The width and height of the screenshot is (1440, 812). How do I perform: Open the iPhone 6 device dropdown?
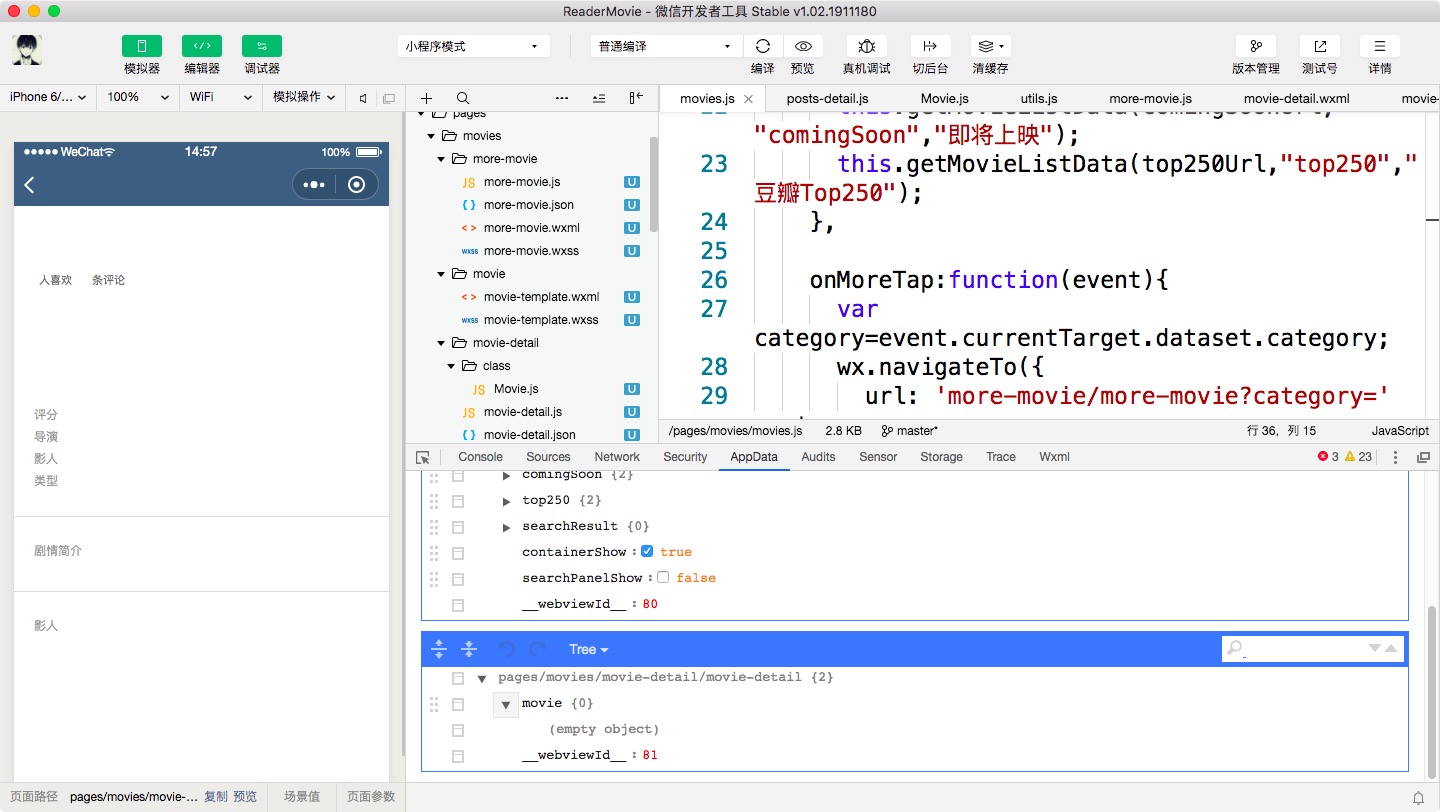point(47,97)
